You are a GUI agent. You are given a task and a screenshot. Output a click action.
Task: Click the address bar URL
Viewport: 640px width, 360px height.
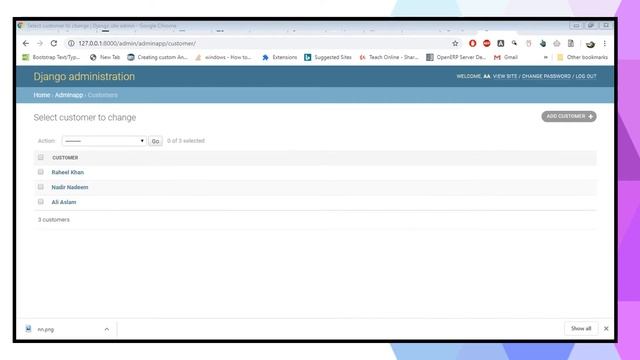coord(137,43)
